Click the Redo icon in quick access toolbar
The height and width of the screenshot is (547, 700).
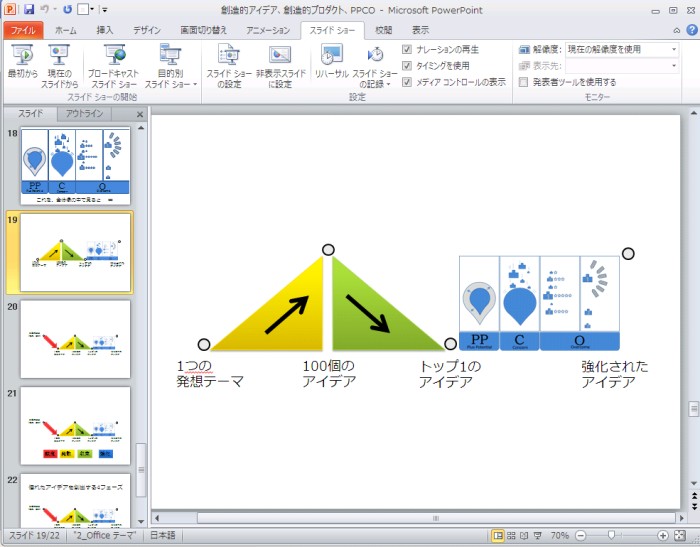pyautogui.click(x=67, y=9)
